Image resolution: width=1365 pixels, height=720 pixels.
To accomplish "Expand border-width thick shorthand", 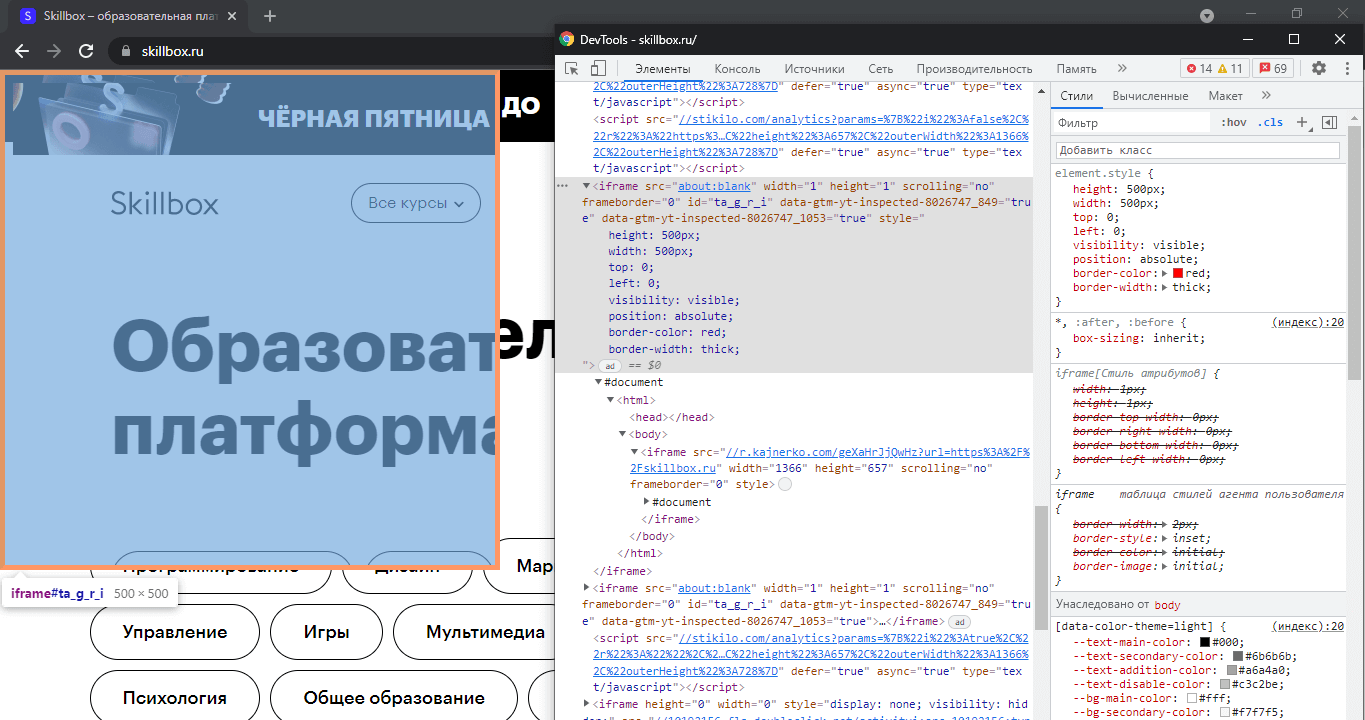I will (x=1165, y=287).
